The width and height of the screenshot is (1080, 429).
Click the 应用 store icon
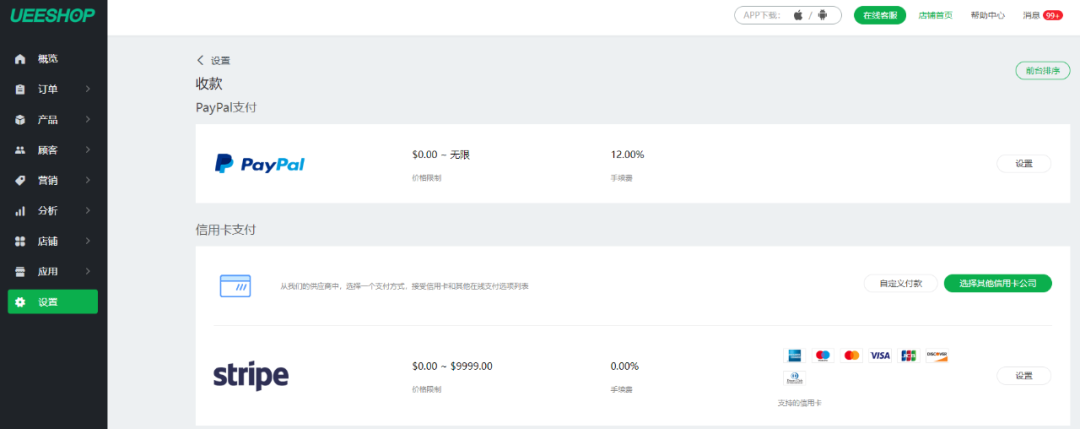point(20,271)
